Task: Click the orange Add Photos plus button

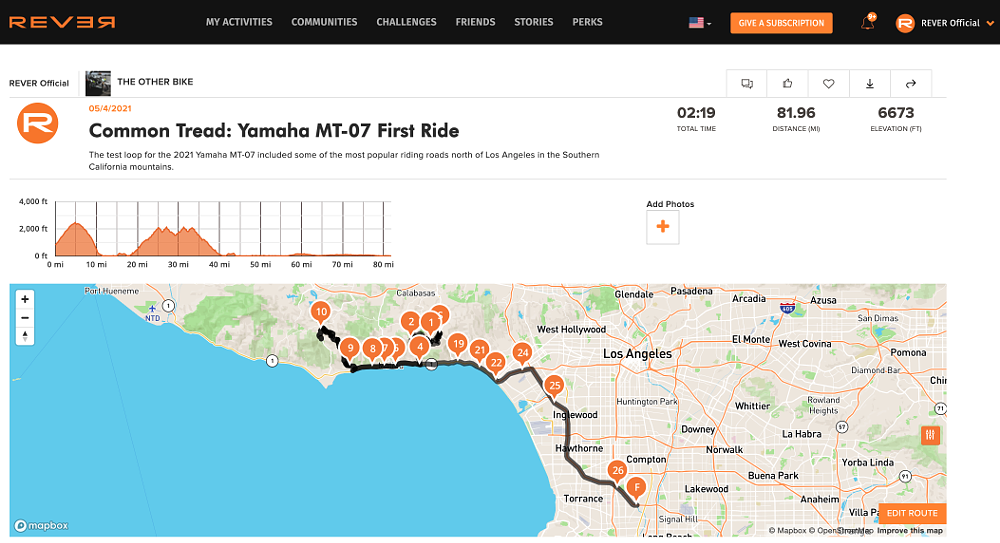Action: (x=662, y=228)
